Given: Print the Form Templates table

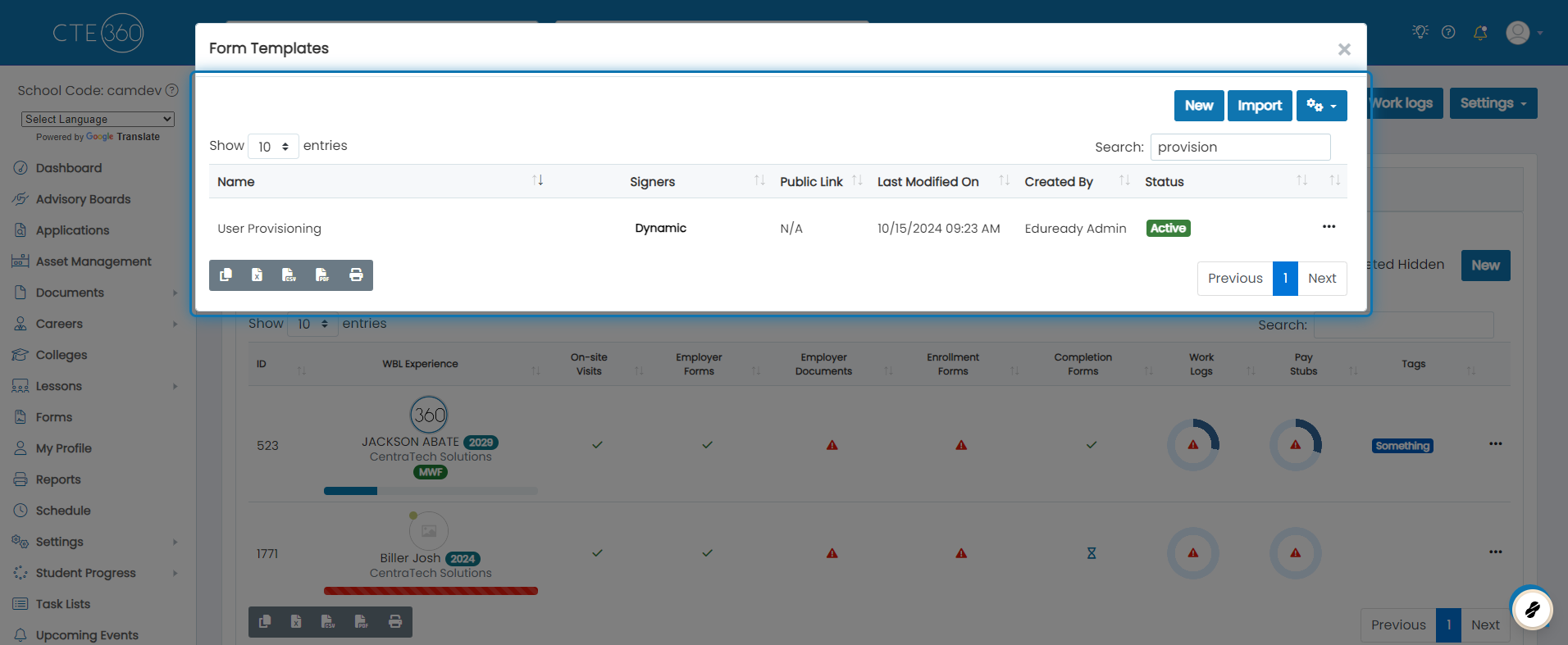Looking at the screenshot, I should (x=356, y=275).
